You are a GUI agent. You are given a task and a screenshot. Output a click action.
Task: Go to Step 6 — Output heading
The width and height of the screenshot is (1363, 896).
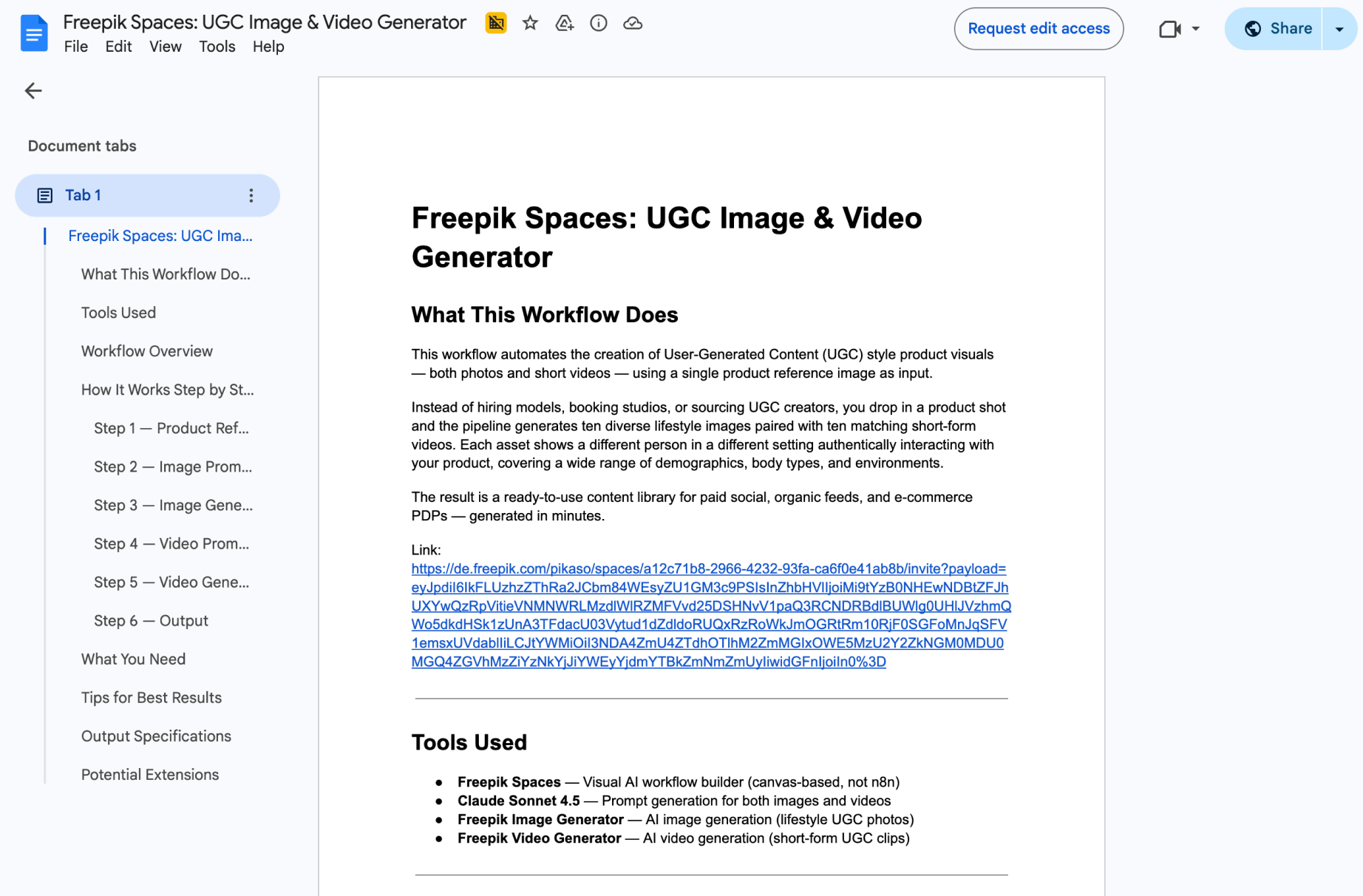coord(151,621)
